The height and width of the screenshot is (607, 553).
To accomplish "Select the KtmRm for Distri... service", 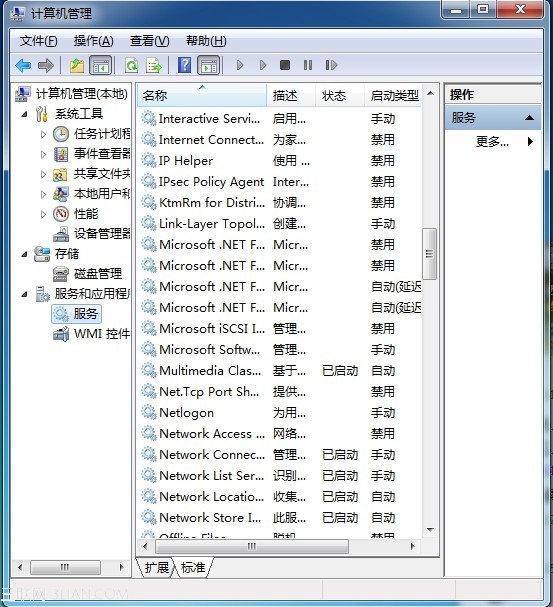I will [281, 202].
